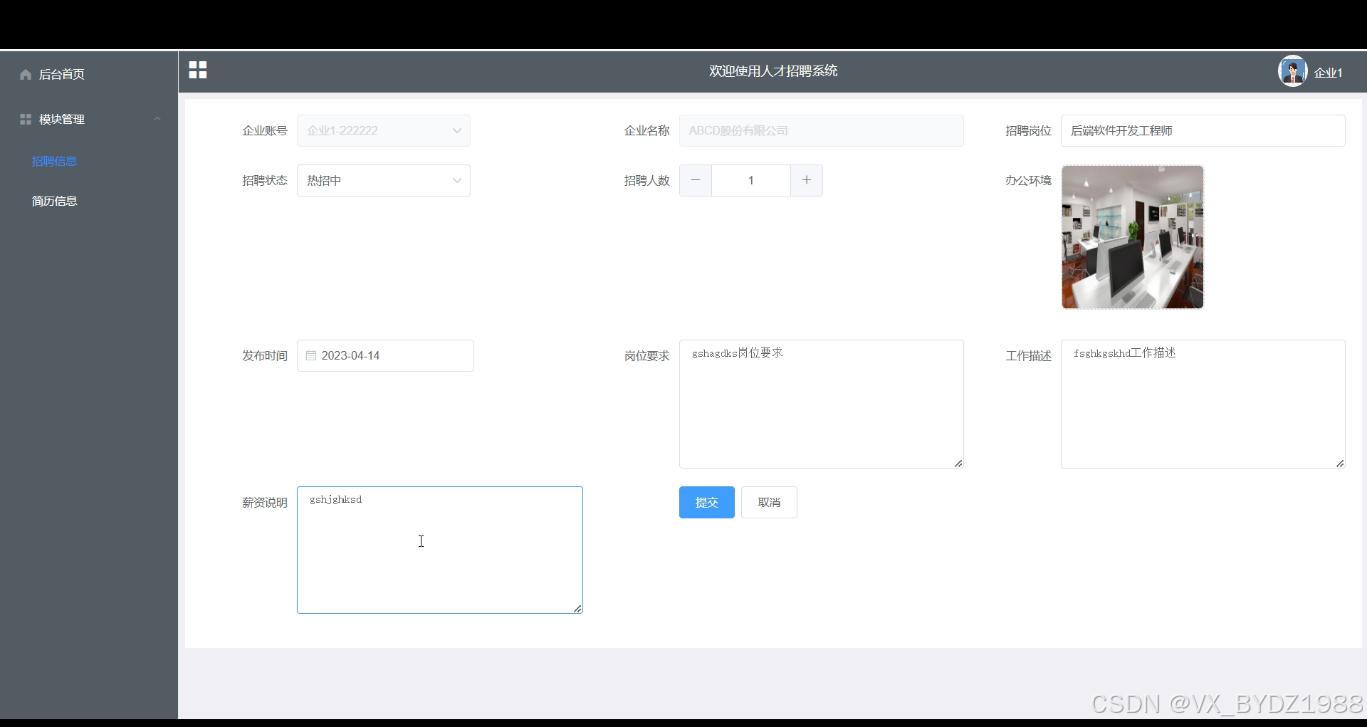The height and width of the screenshot is (727, 1367).
Task: Click the 招聘岗位 input field
Action: click(x=1203, y=130)
